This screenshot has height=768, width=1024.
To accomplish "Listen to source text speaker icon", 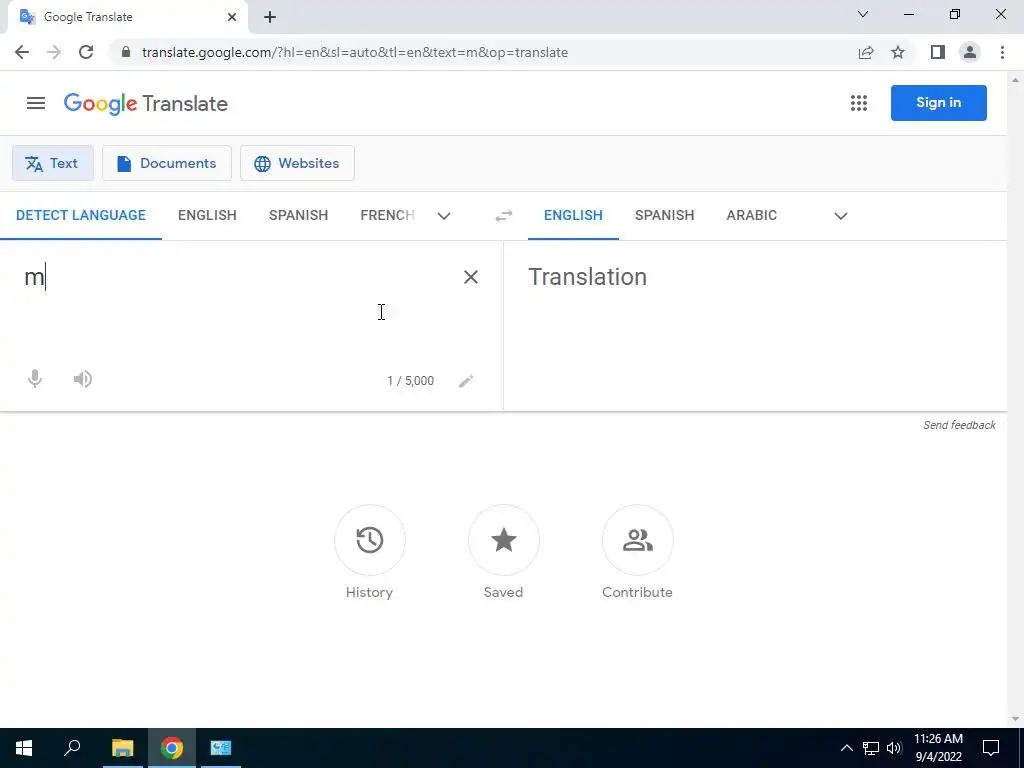I will click(82, 379).
